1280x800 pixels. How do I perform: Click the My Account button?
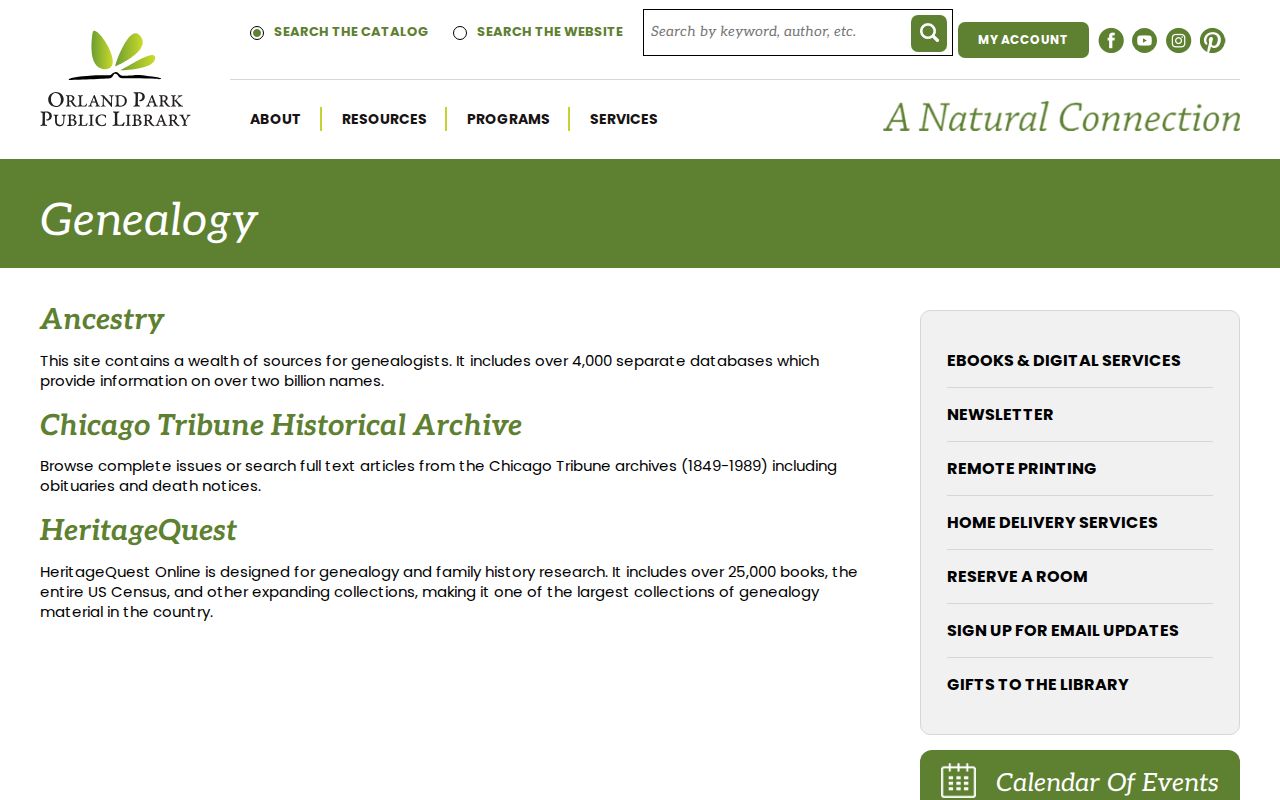(x=1023, y=40)
